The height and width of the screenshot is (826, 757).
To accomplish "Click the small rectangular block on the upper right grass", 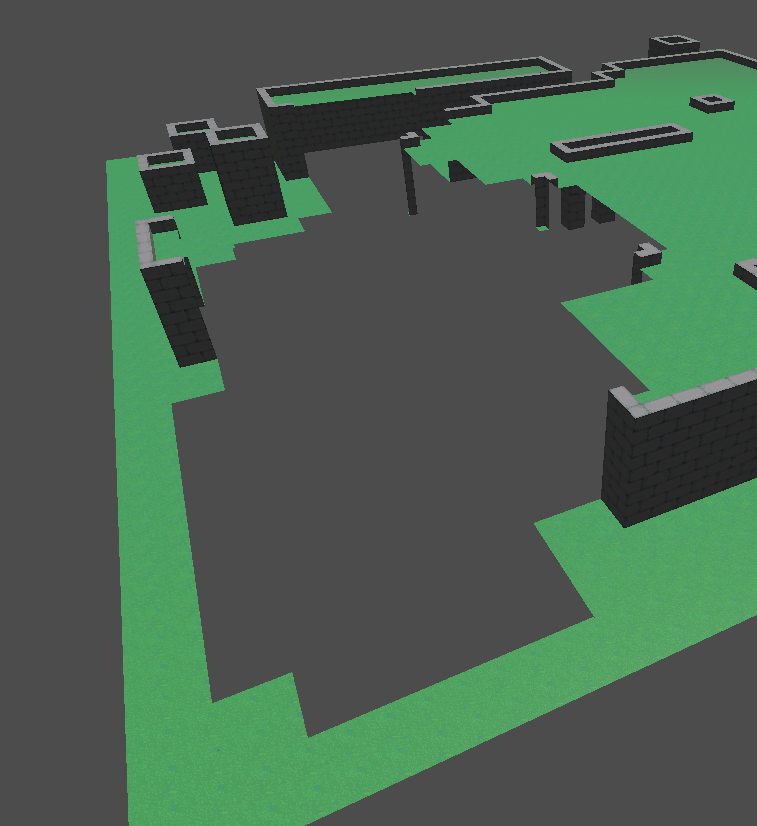I will tap(712, 102).
